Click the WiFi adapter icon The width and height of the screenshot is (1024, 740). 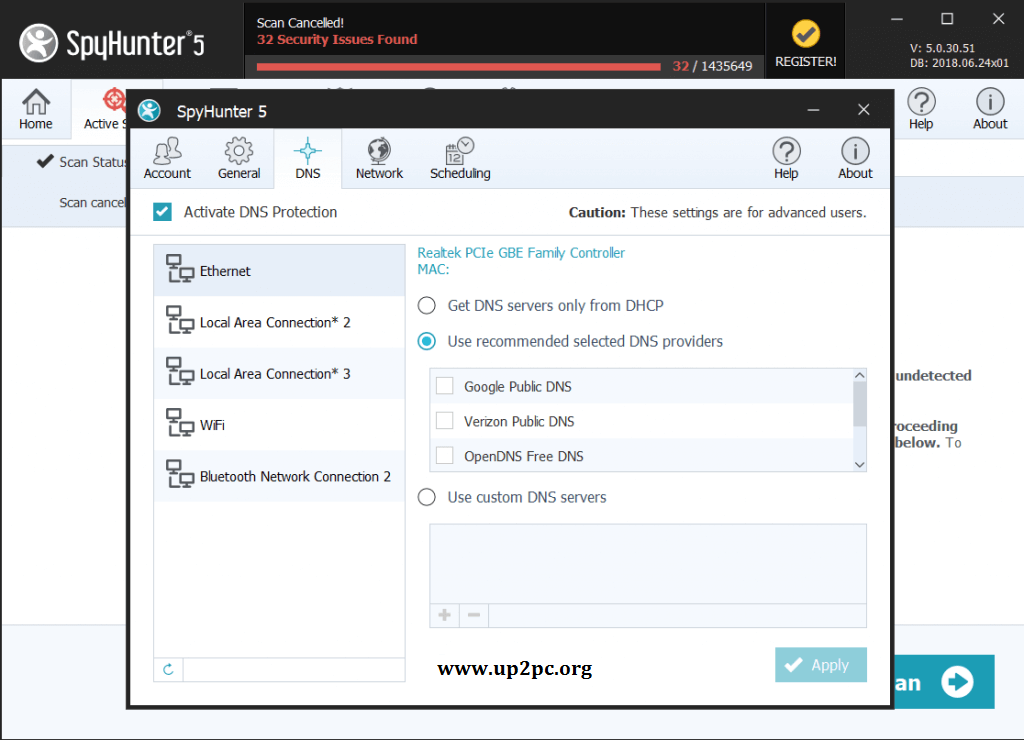[x=180, y=423]
